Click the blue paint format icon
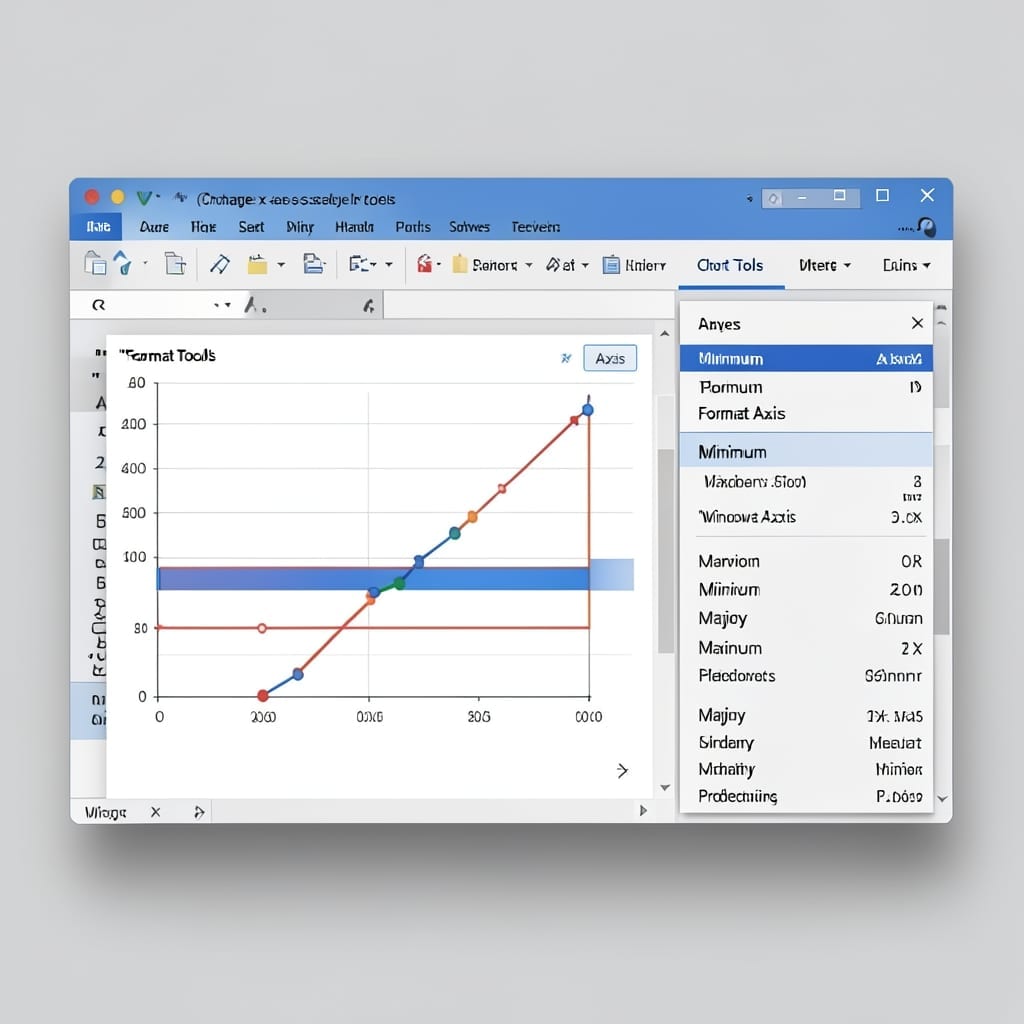 [x=123, y=263]
